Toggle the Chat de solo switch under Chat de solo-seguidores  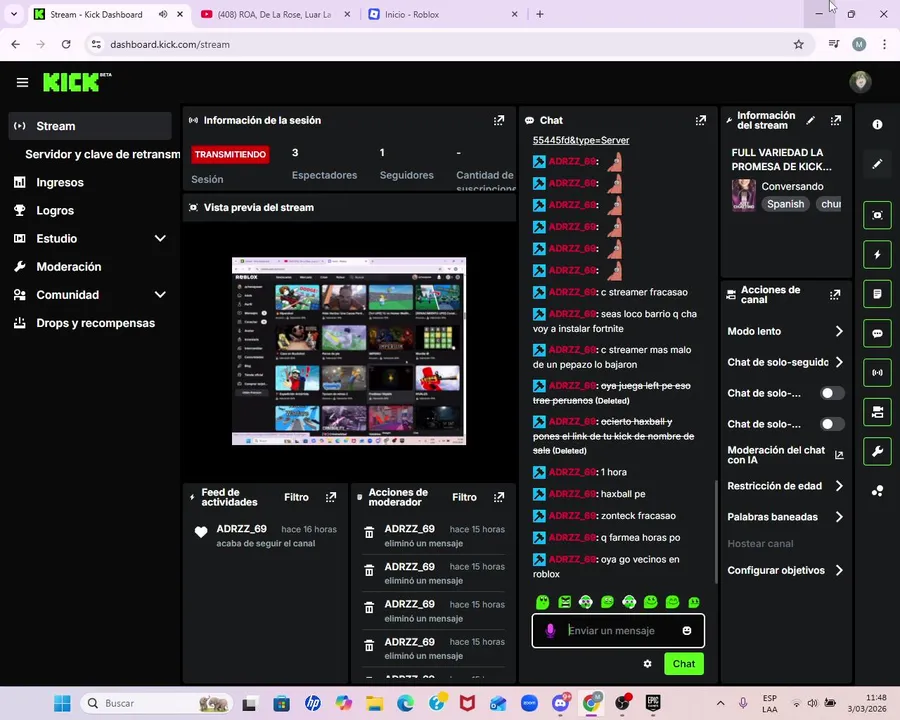click(832, 393)
